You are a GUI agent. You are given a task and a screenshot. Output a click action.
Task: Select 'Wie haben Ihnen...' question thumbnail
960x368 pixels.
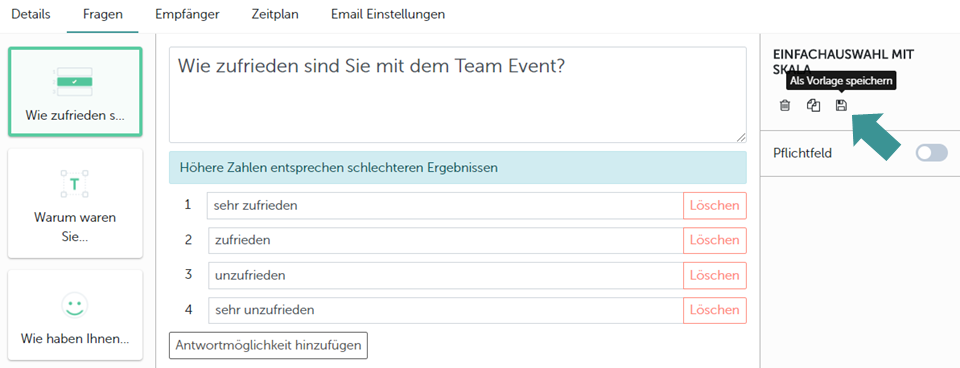[x=75, y=315]
